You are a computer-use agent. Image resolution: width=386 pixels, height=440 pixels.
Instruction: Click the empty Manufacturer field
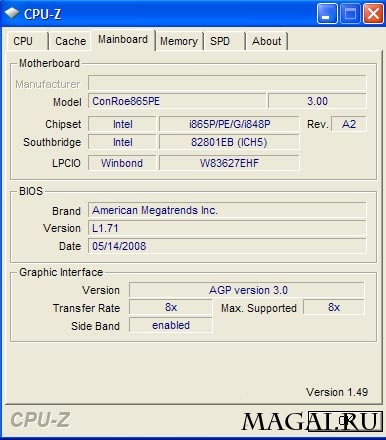pyautogui.click(x=227, y=83)
